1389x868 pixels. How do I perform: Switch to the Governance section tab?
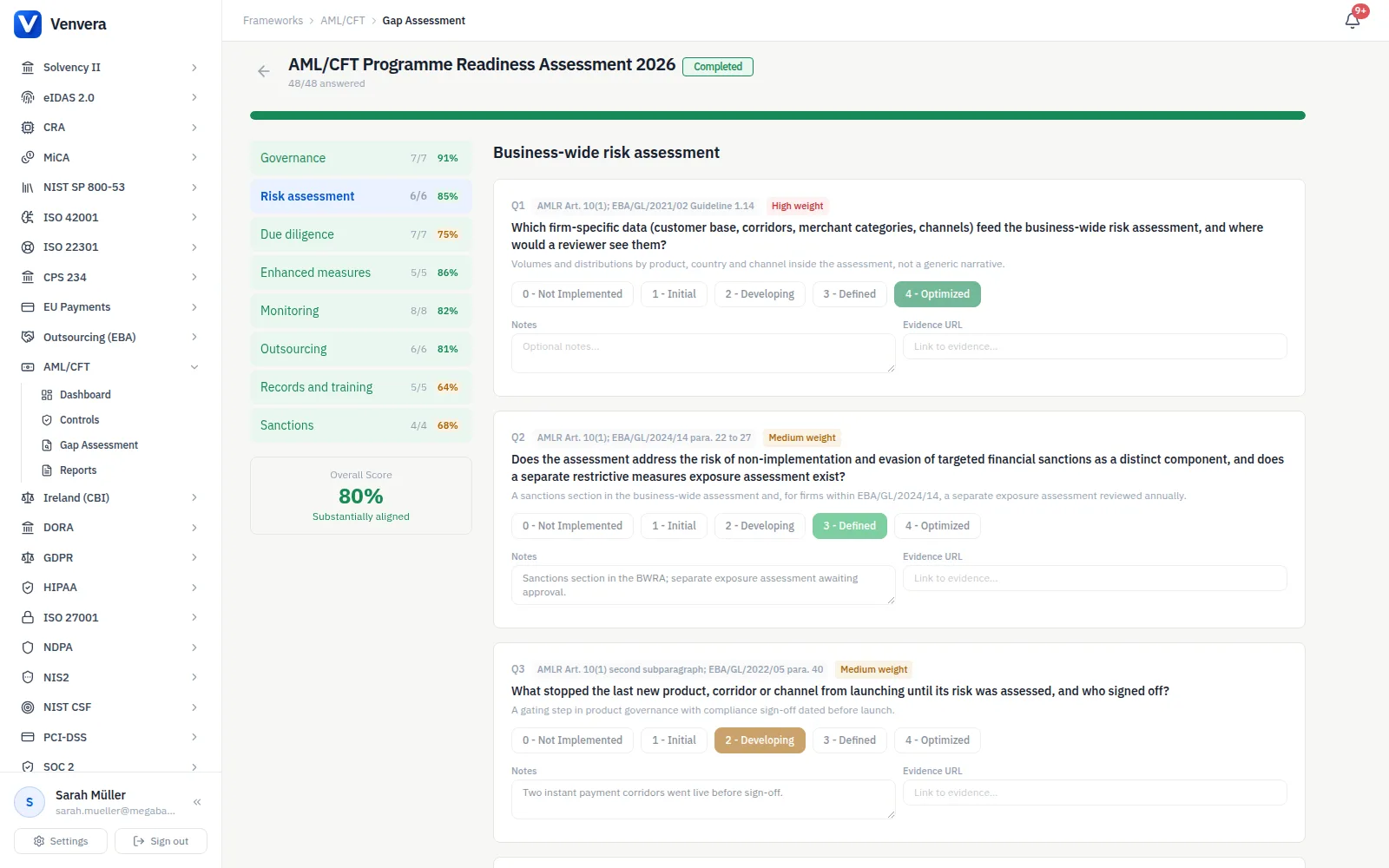(361, 158)
